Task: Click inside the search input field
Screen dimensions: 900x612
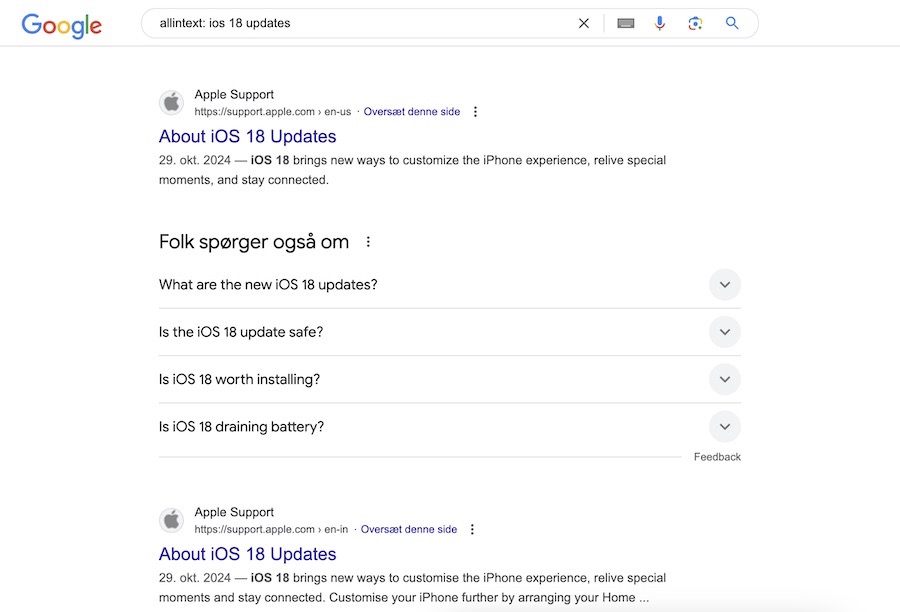Action: point(350,22)
